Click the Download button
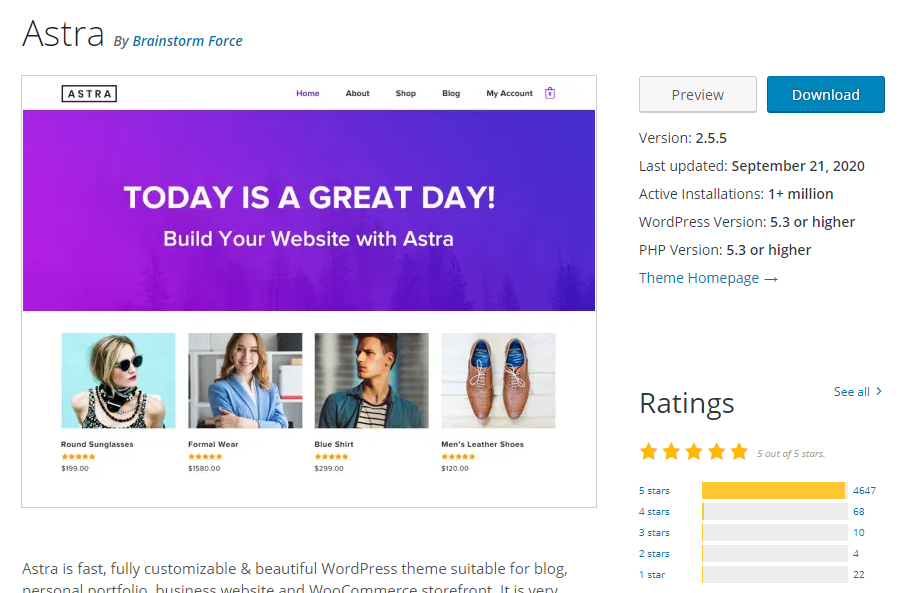 coord(825,95)
